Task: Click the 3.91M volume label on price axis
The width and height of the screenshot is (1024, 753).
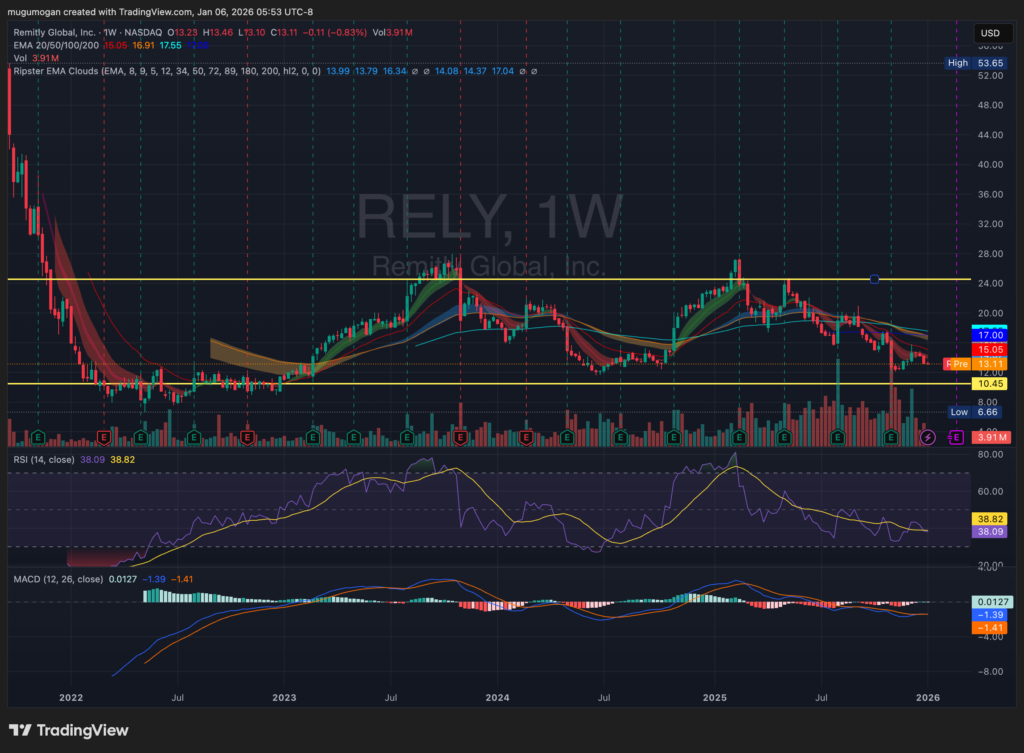Action: pos(991,437)
